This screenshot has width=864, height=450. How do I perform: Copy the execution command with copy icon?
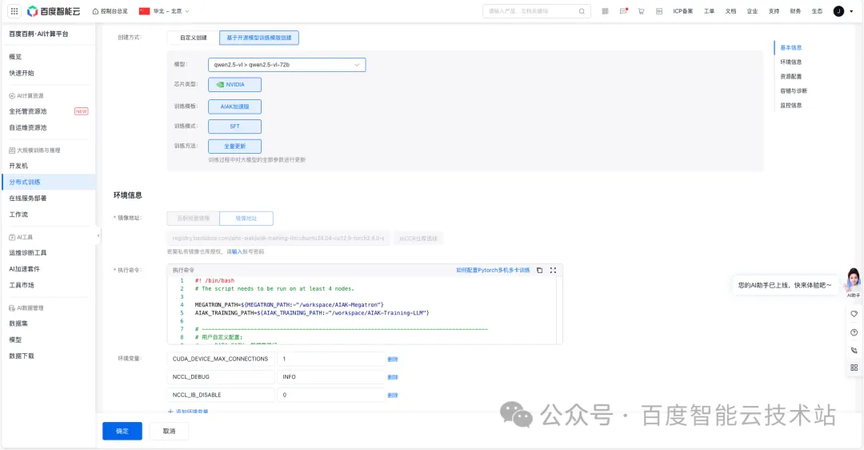pyautogui.click(x=539, y=270)
